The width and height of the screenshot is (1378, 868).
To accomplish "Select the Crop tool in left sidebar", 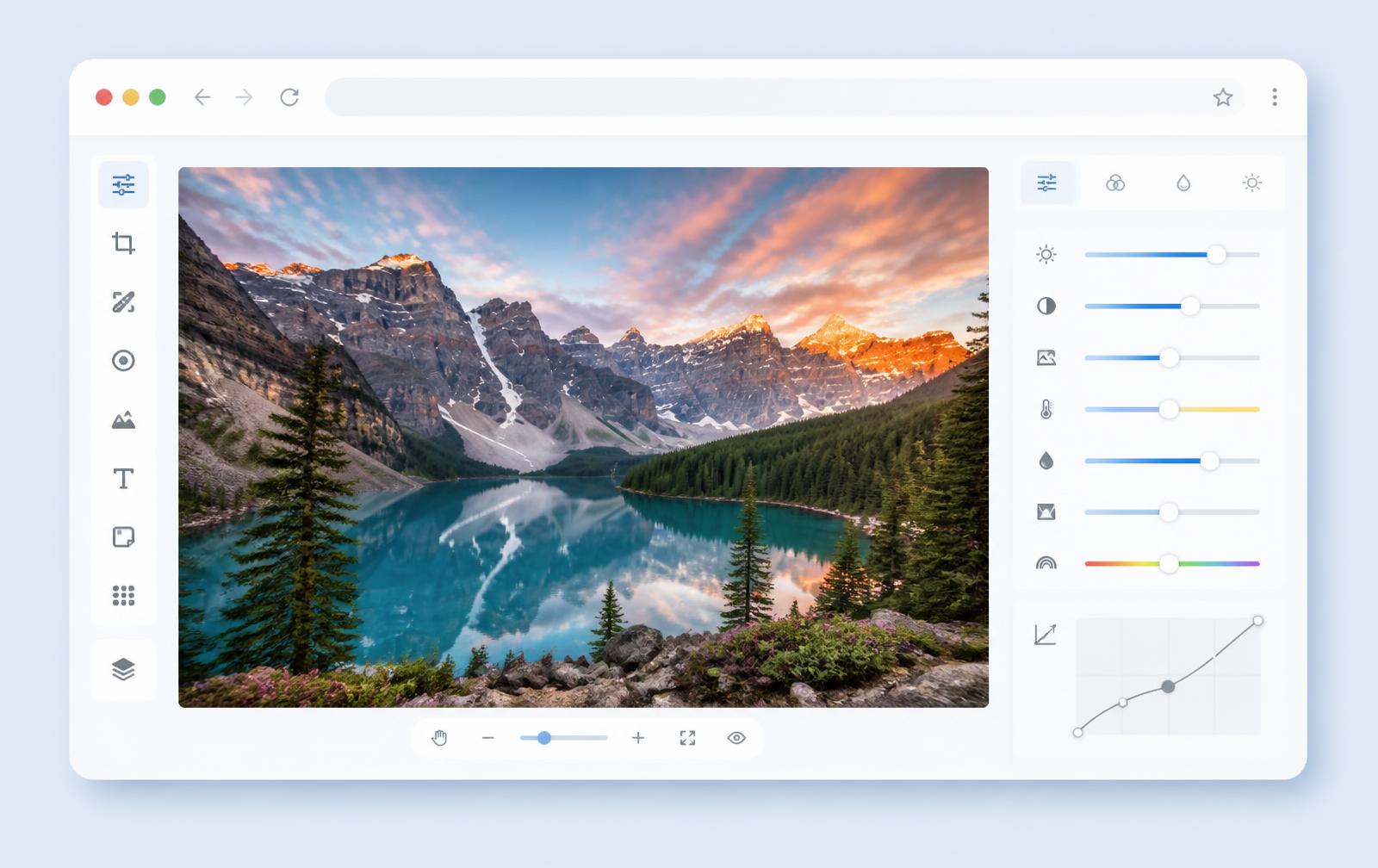I will tap(123, 243).
